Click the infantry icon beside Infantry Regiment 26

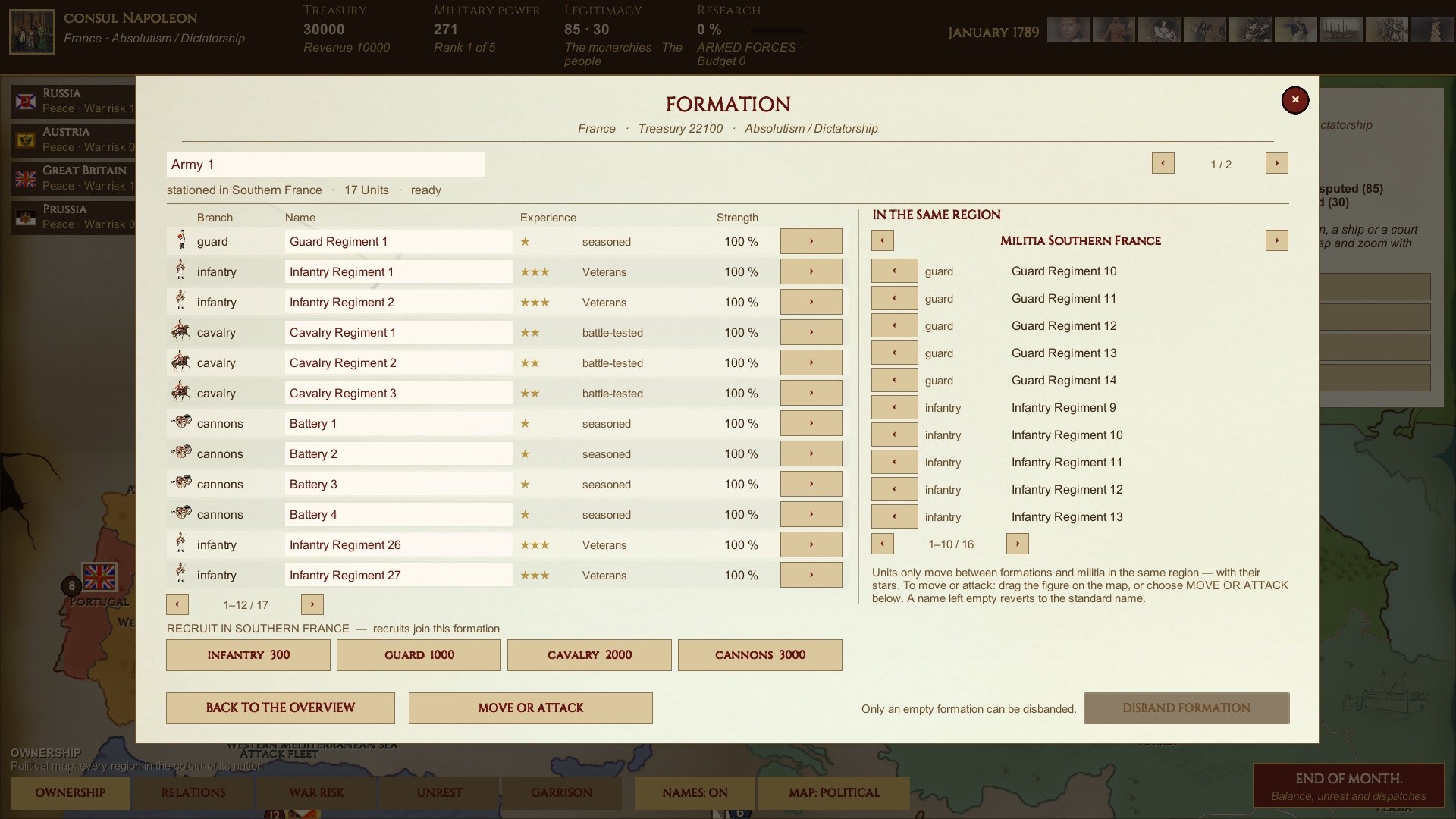tap(180, 543)
